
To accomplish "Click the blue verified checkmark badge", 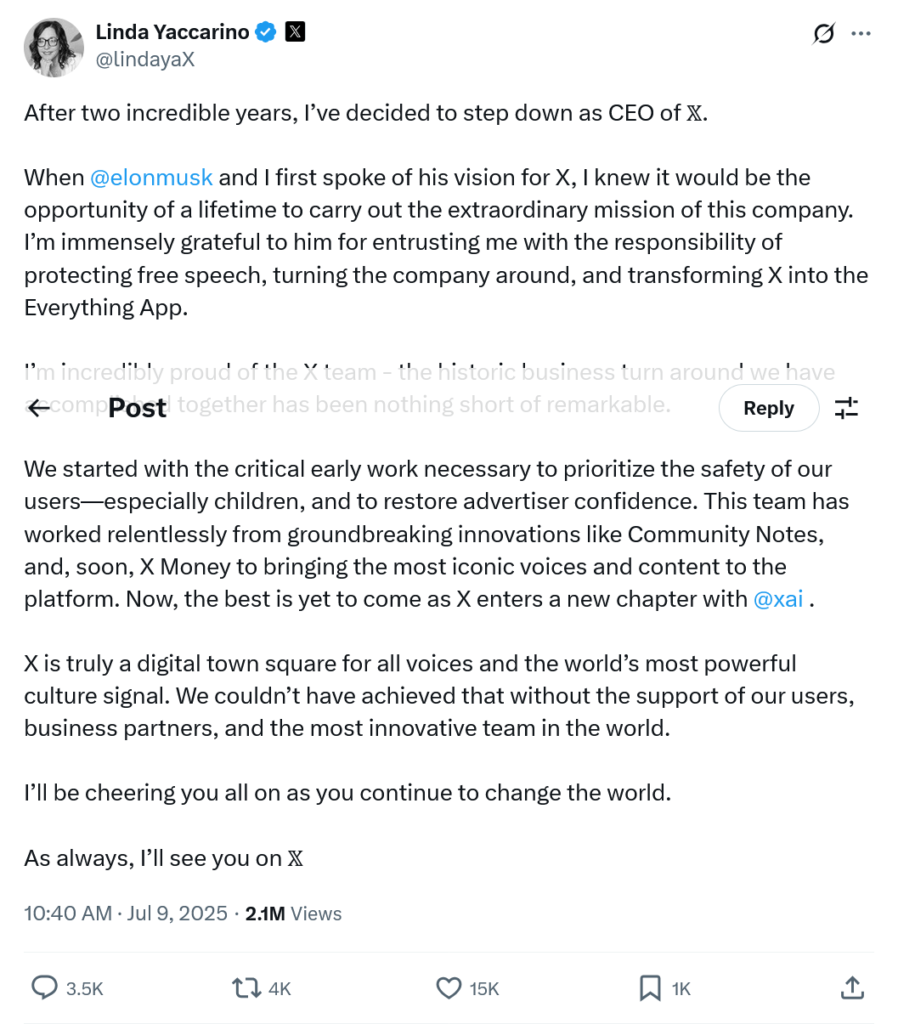I will coord(266,32).
